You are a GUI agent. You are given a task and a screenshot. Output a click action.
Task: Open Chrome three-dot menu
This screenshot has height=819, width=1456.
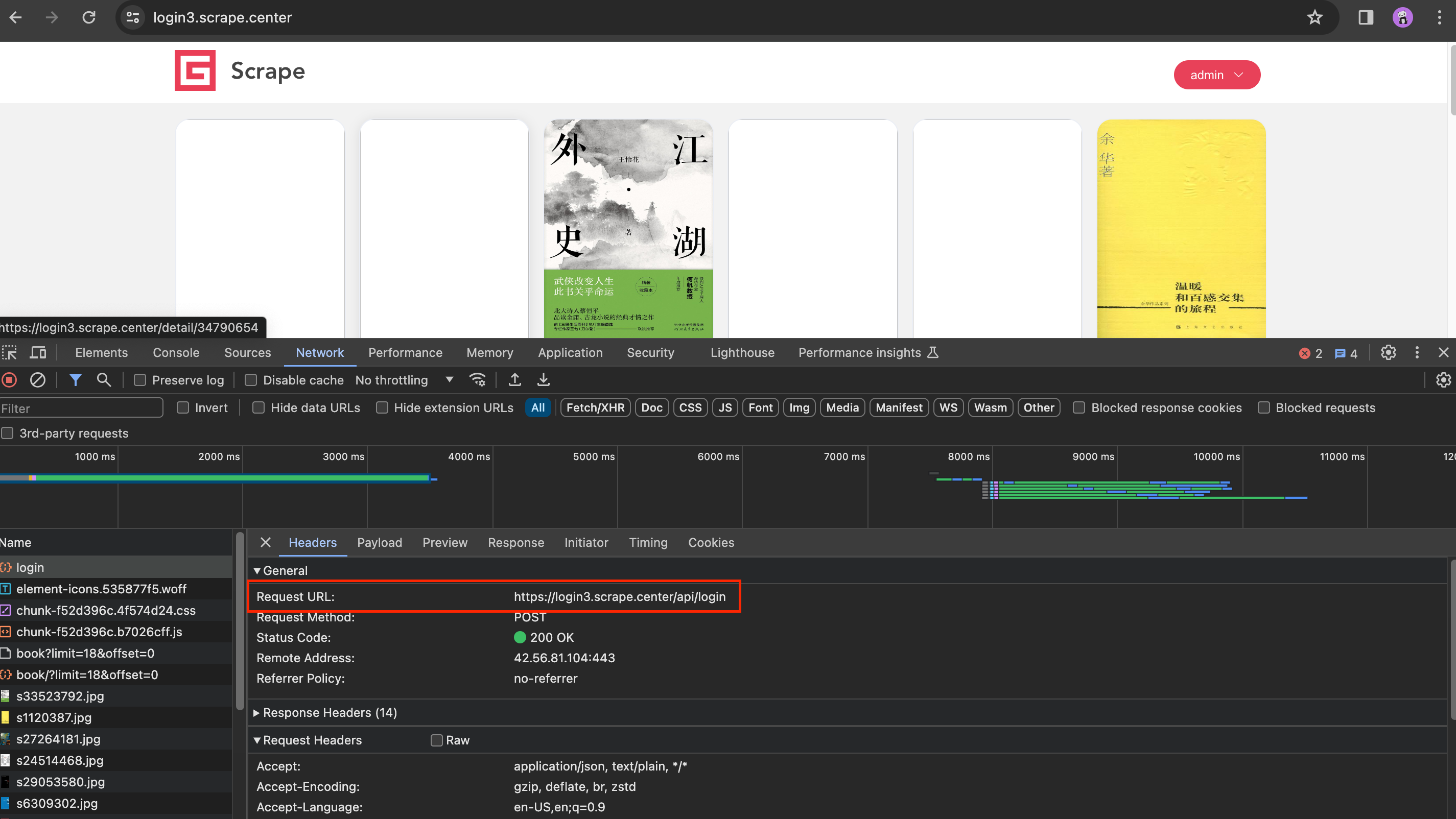(x=1439, y=17)
